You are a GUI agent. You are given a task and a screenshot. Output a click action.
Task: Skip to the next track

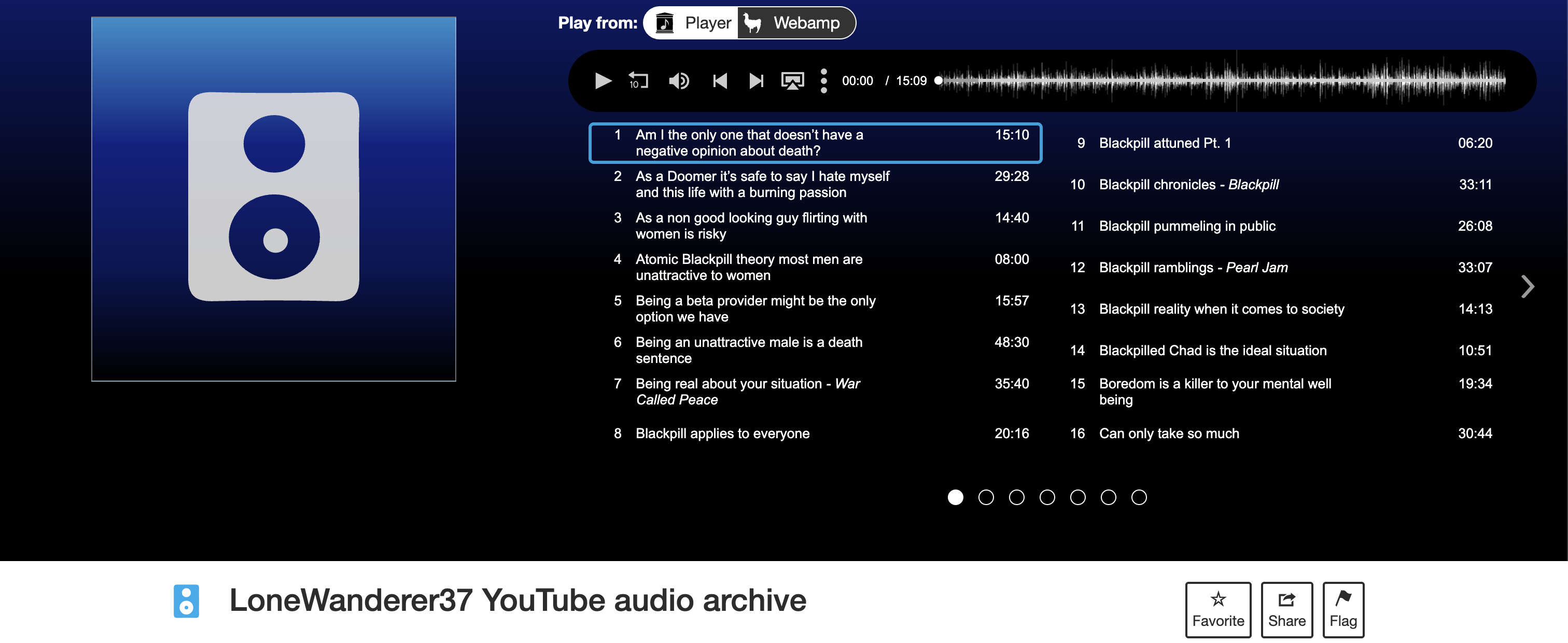point(756,81)
